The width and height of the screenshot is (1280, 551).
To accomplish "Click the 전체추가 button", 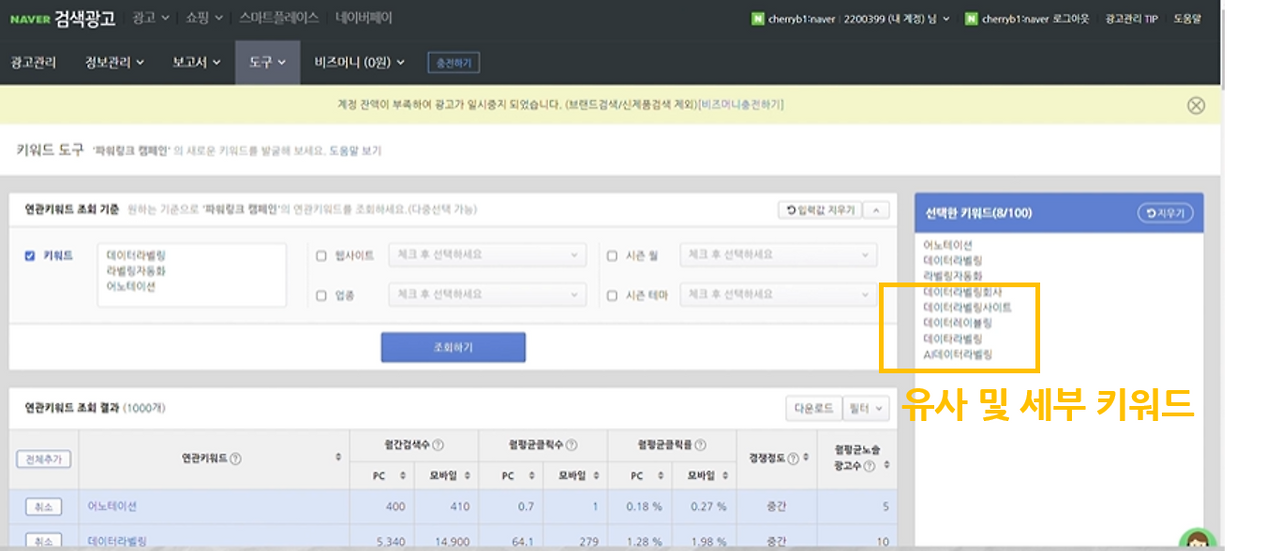I will (43, 459).
